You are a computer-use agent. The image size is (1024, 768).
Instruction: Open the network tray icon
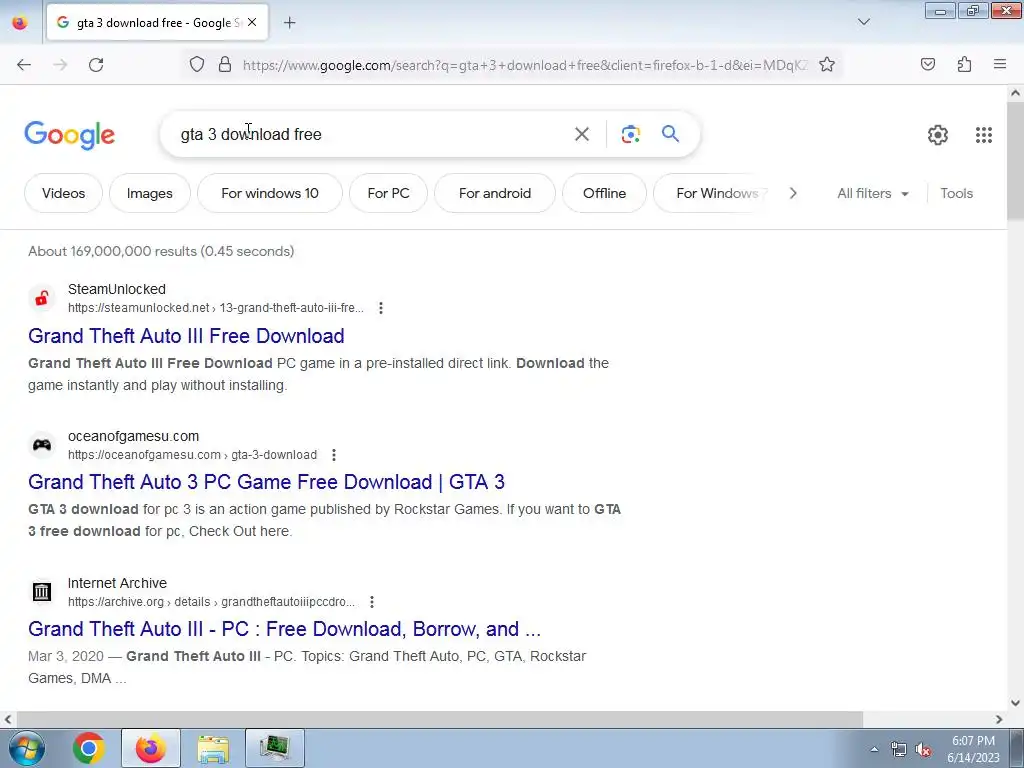pos(899,750)
